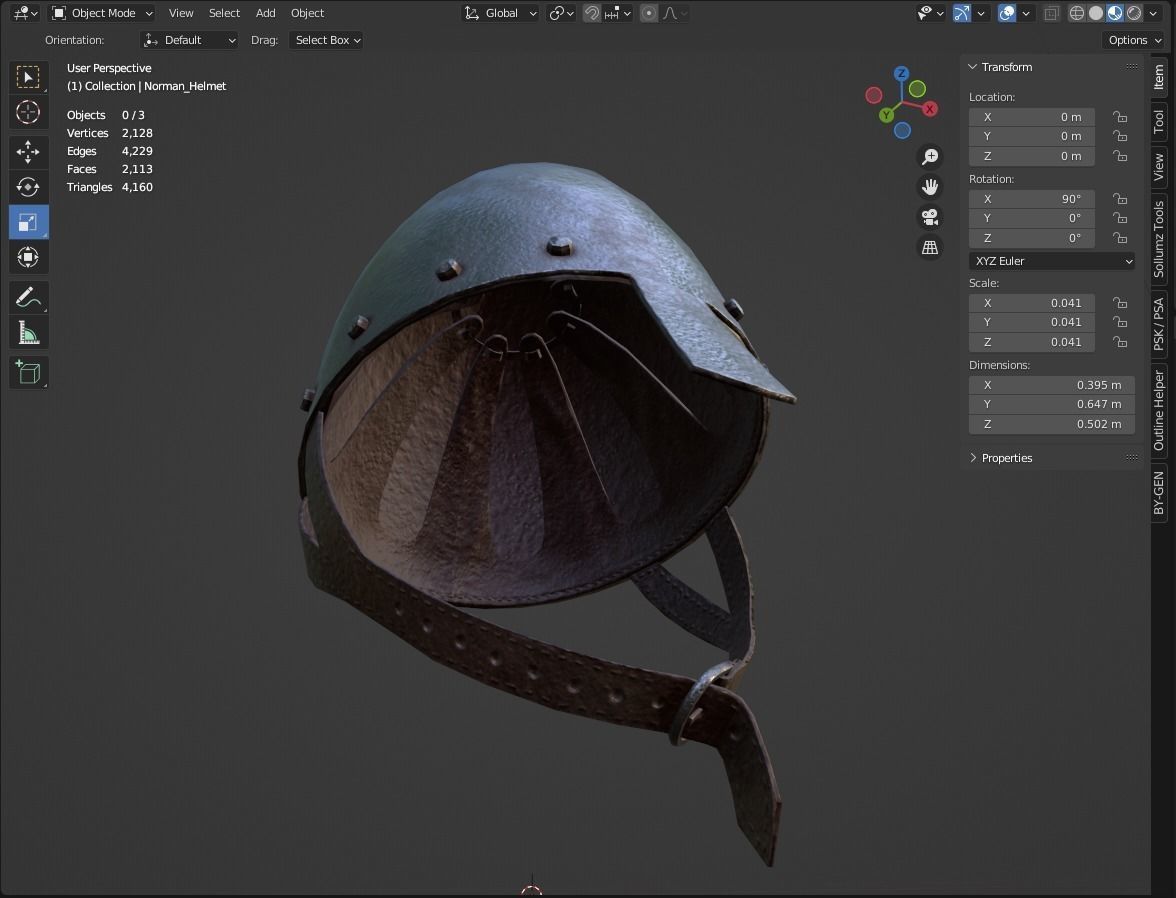Screen dimensions: 1176x898
Task: Select the Select Box tool
Action: click(28, 77)
